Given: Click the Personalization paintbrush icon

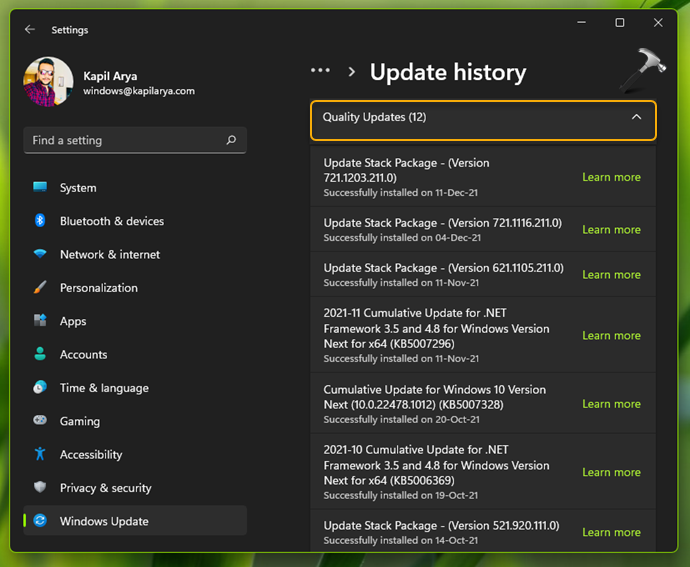Looking at the screenshot, I should click(40, 288).
